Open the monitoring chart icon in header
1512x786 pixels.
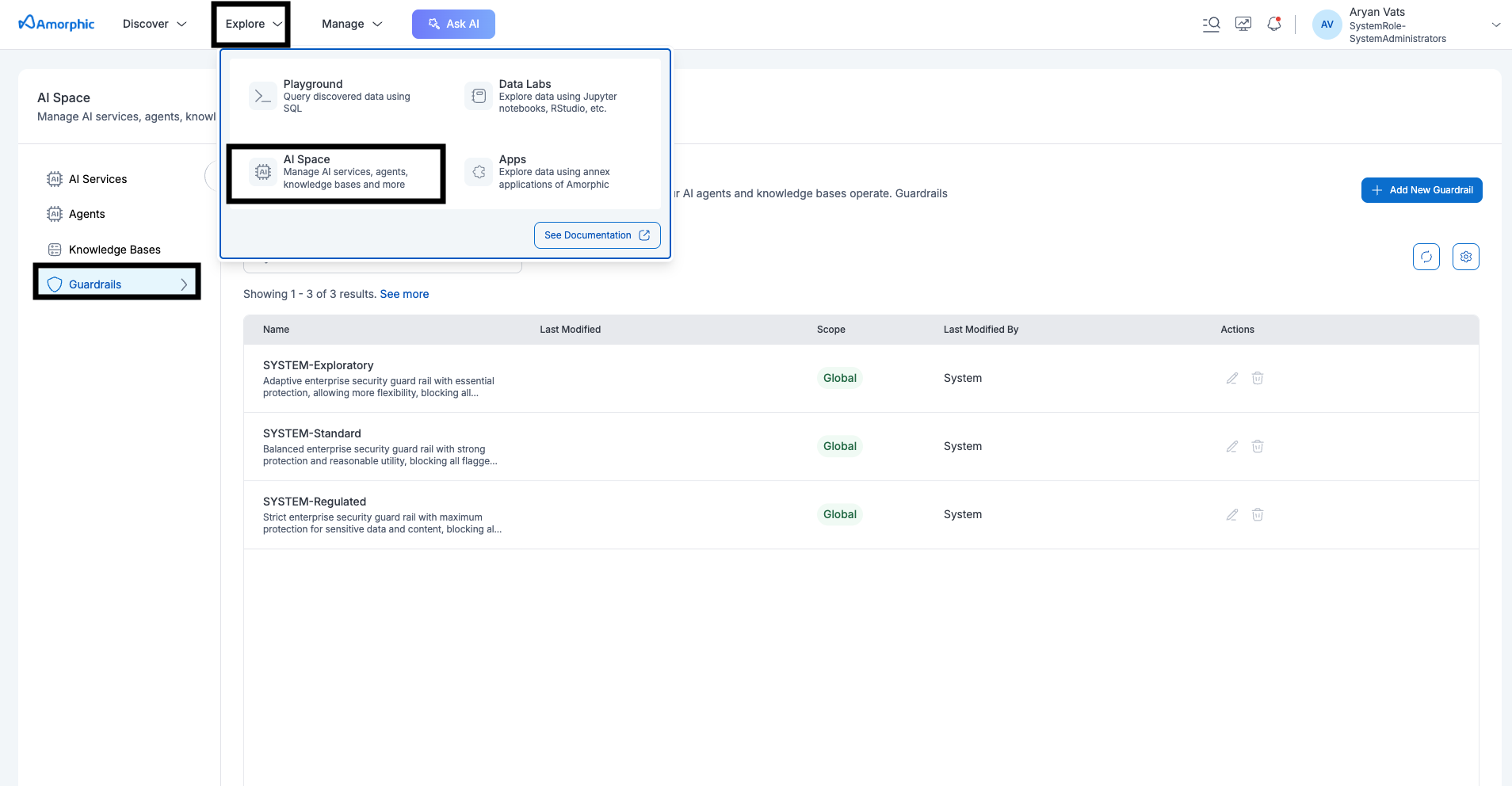point(1243,24)
